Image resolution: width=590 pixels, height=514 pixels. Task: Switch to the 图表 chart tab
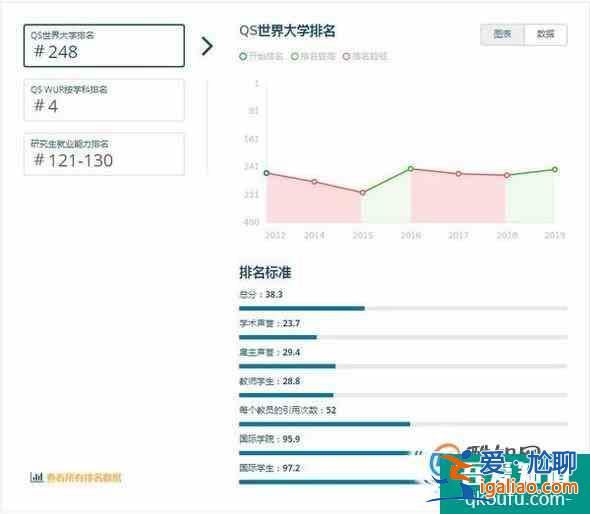(502, 35)
